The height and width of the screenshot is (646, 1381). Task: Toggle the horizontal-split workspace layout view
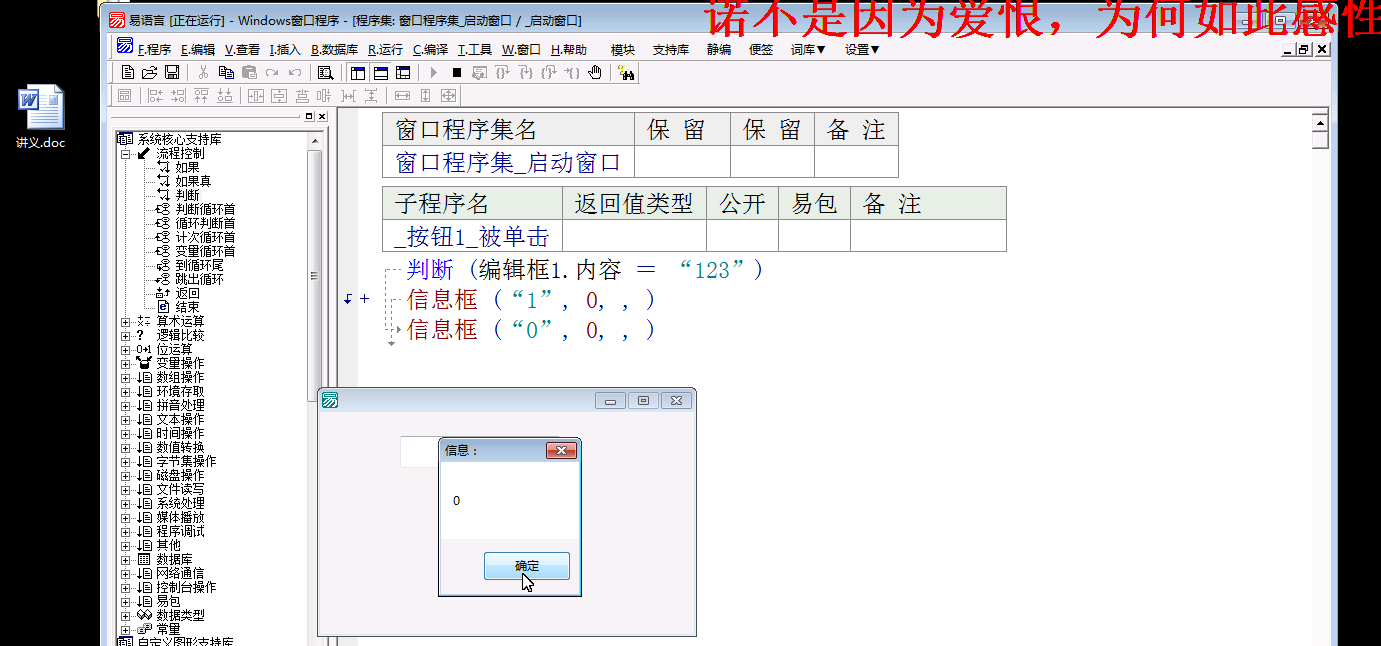380,72
